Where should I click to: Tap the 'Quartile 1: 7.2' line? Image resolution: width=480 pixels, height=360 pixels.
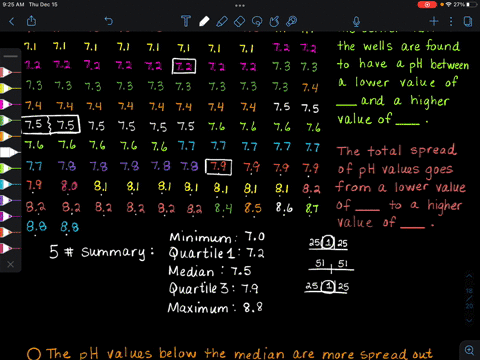216,253
